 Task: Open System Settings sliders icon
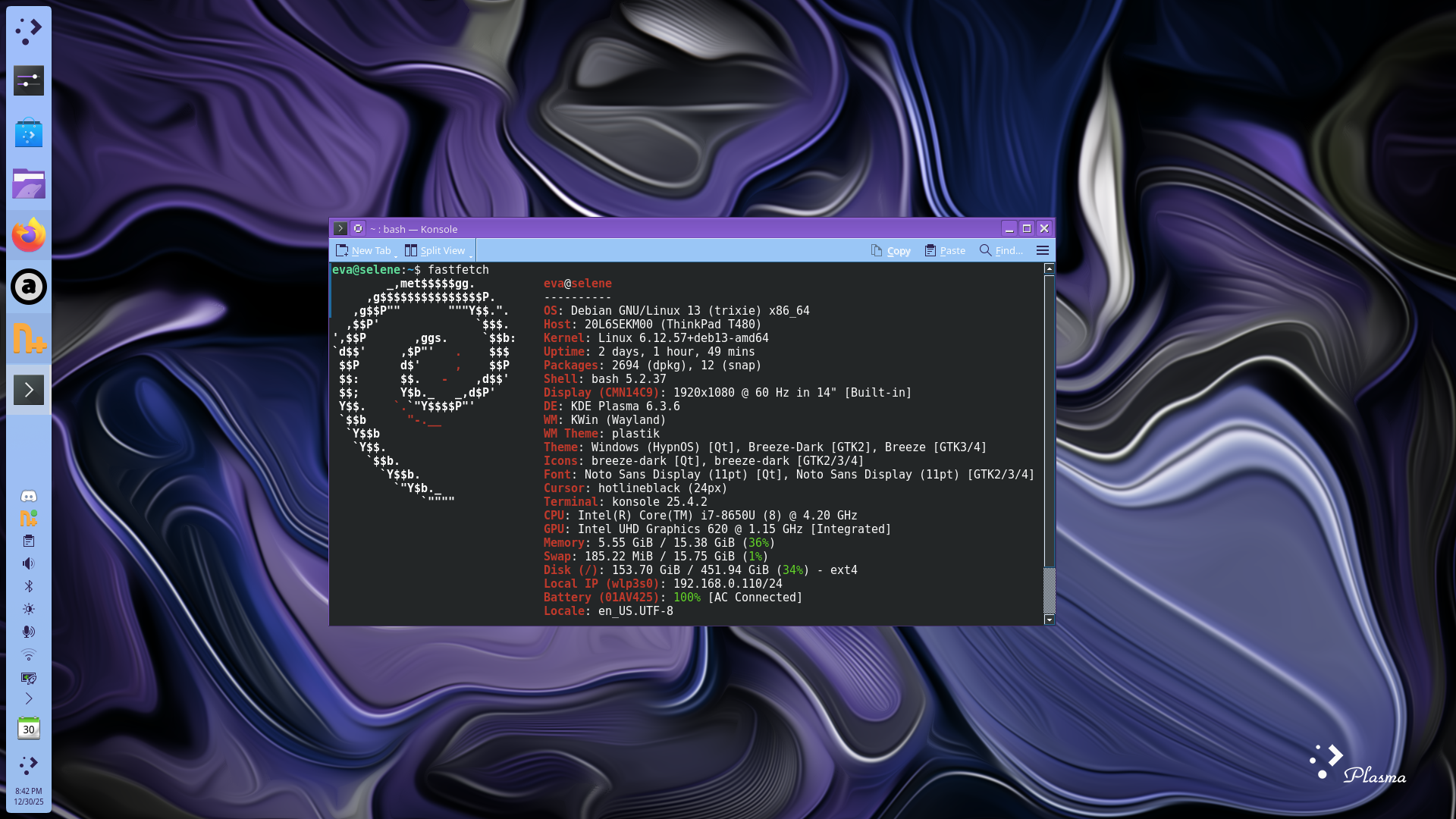pos(29,80)
